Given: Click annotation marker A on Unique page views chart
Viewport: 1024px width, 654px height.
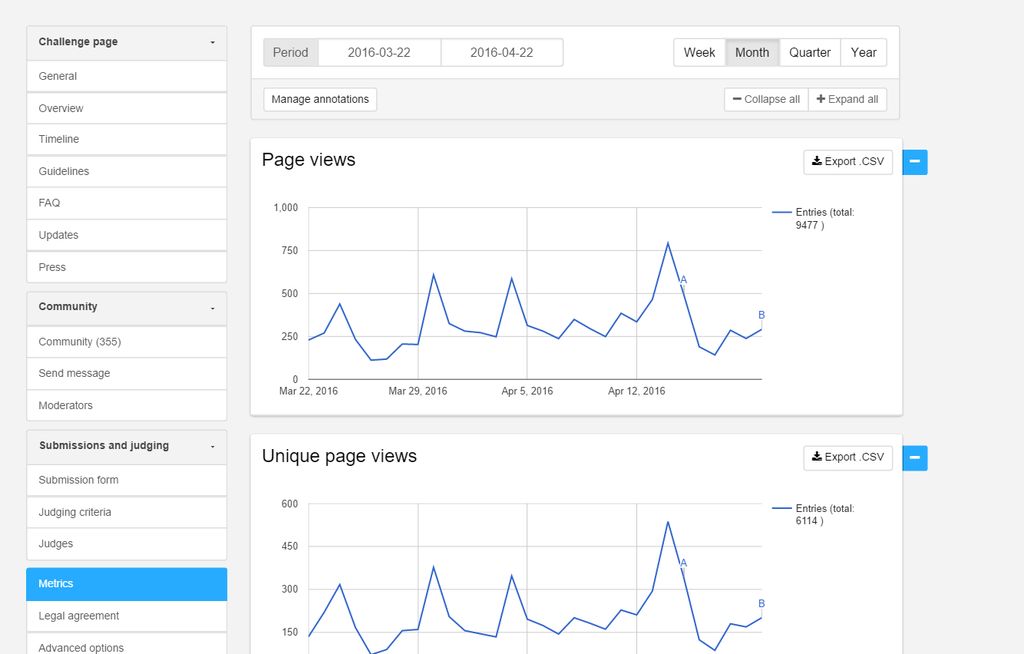Looking at the screenshot, I should coord(684,563).
